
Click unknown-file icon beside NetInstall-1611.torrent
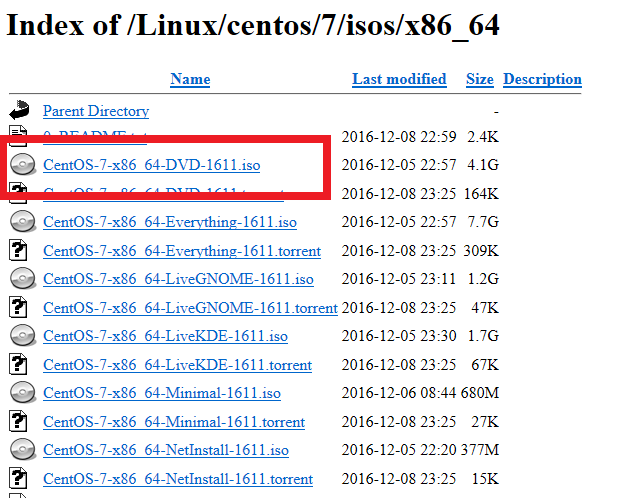pyautogui.click(x=21, y=479)
